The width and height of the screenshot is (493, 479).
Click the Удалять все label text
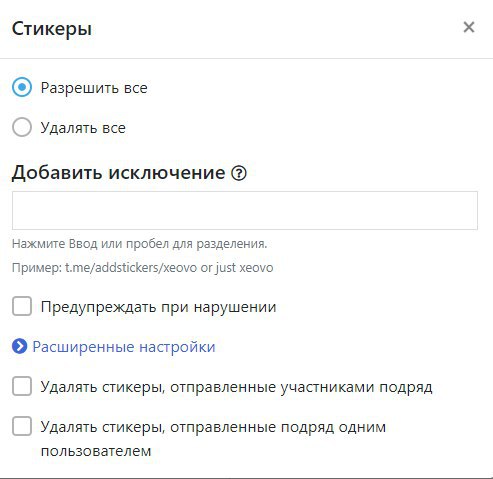tap(83, 128)
